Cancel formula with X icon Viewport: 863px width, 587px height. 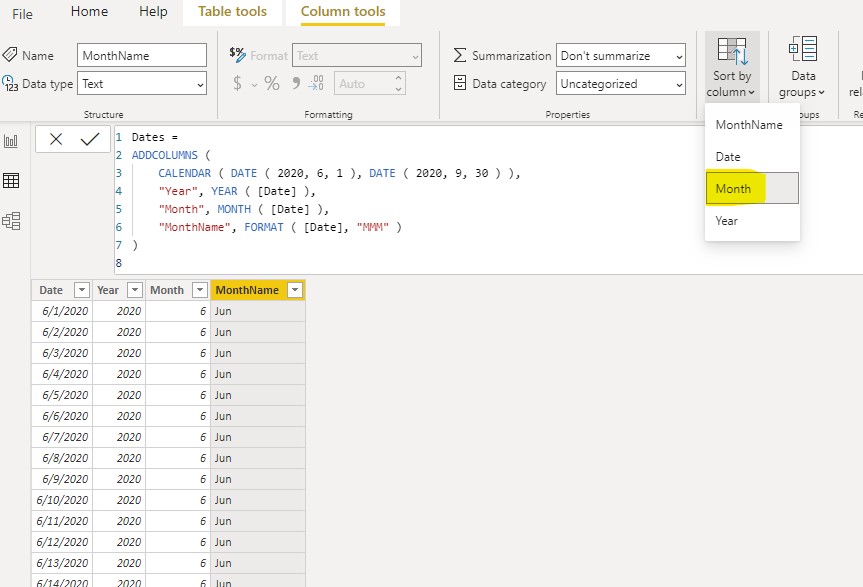click(x=56, y=139)
